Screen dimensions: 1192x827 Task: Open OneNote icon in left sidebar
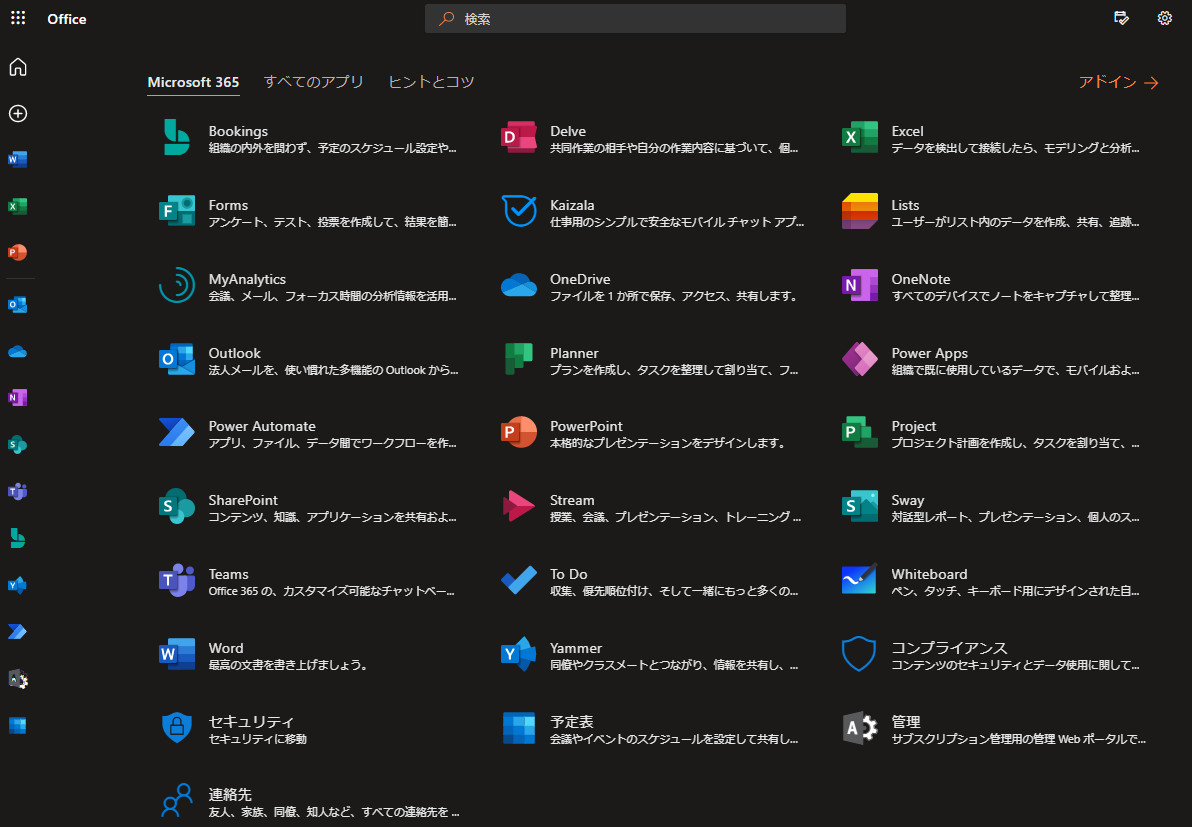coord(17,398)
